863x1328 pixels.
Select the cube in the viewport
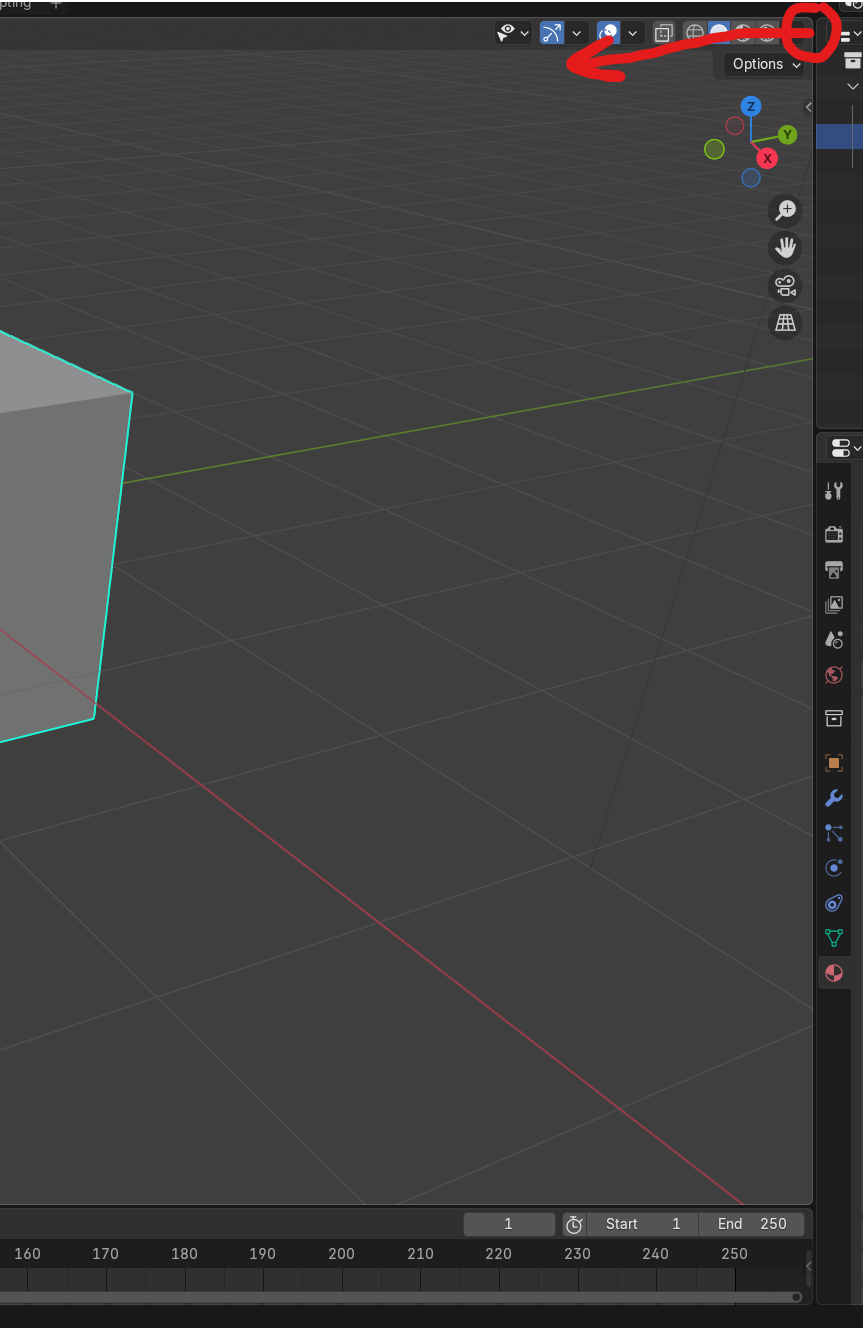pyautogui.click(x=55, y=550)
